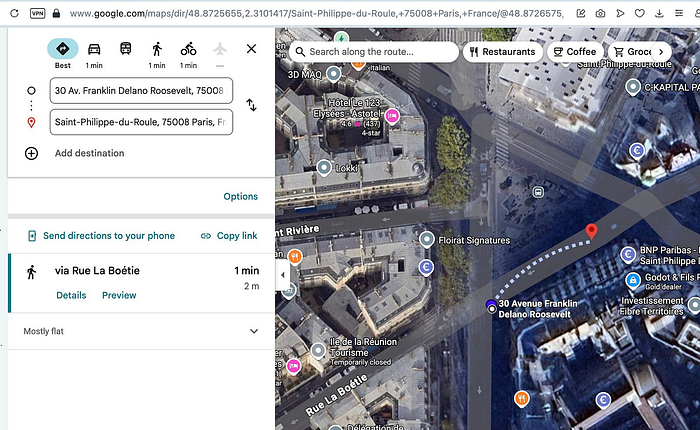Collapse the side panel with arrow tab

click(x=282, y=275)
